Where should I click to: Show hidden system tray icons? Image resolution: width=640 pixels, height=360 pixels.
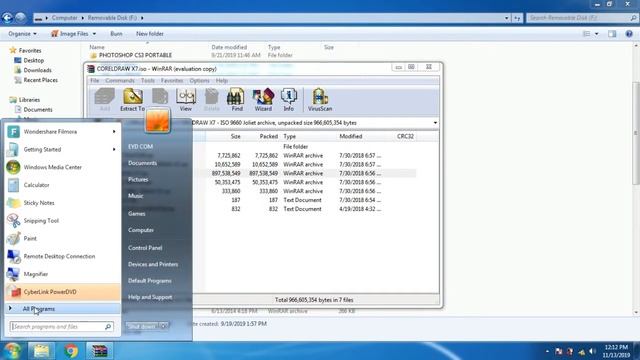click(547, 351)
